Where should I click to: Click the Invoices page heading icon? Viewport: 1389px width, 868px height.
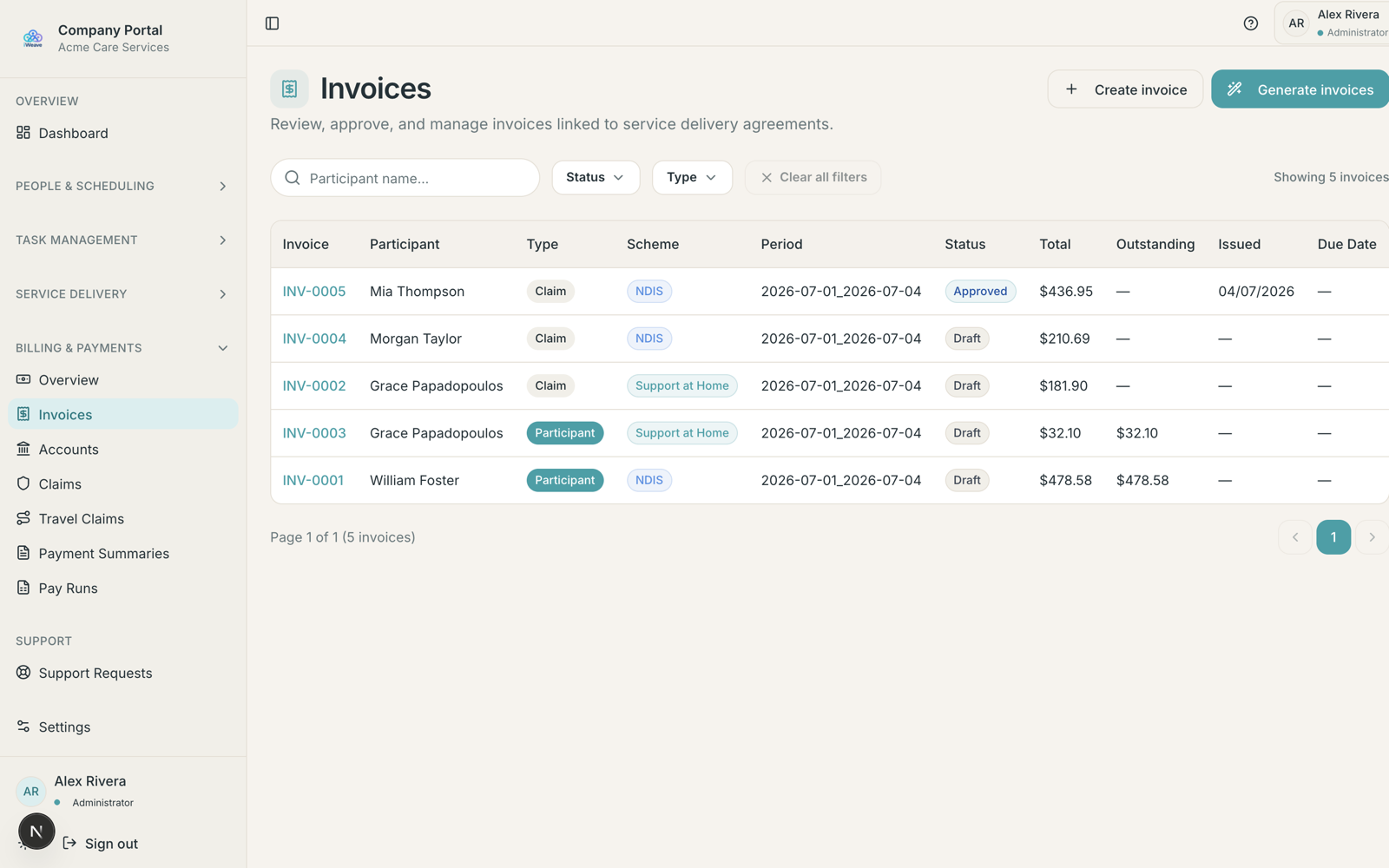(x=289, y=89)
